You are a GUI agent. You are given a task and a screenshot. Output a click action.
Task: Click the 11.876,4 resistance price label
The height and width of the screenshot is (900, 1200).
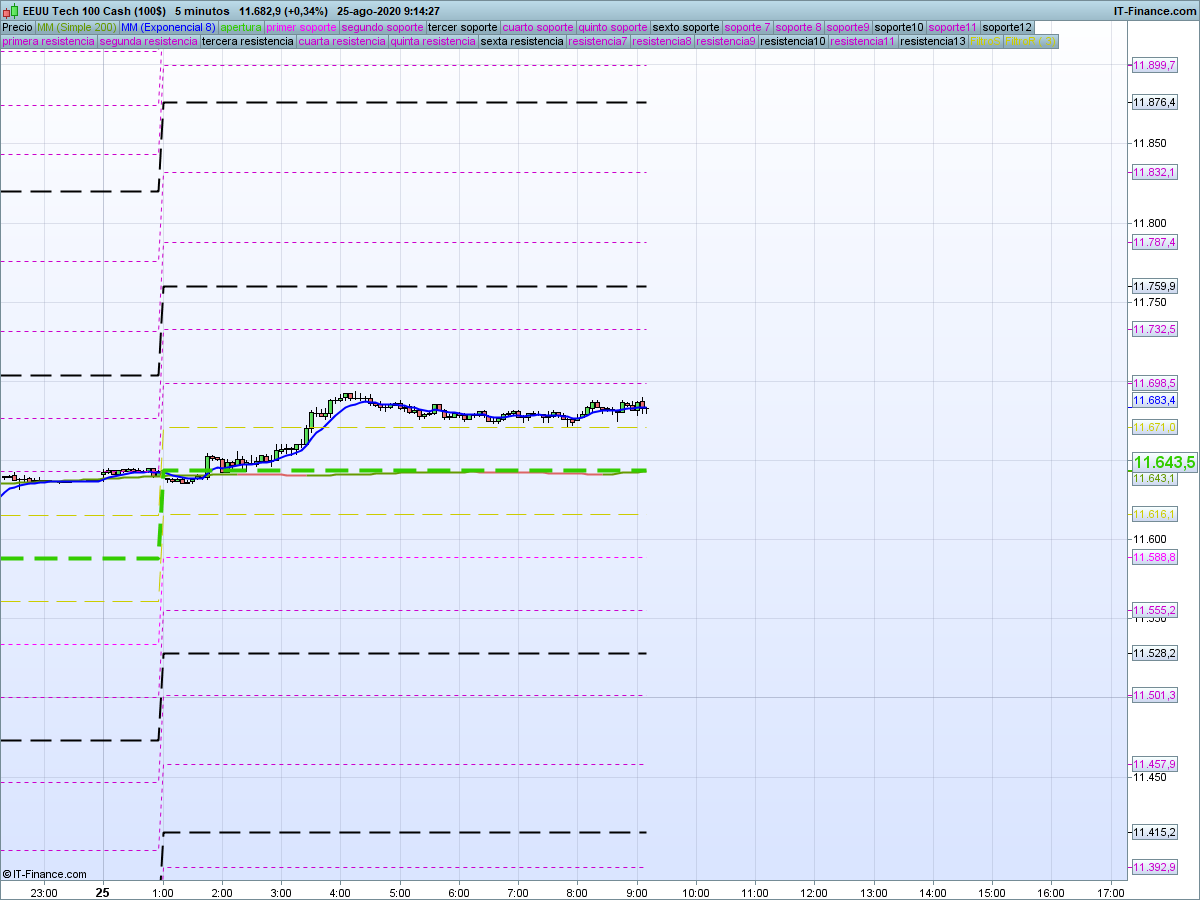pyautogui.click(x=1155, y=102)
